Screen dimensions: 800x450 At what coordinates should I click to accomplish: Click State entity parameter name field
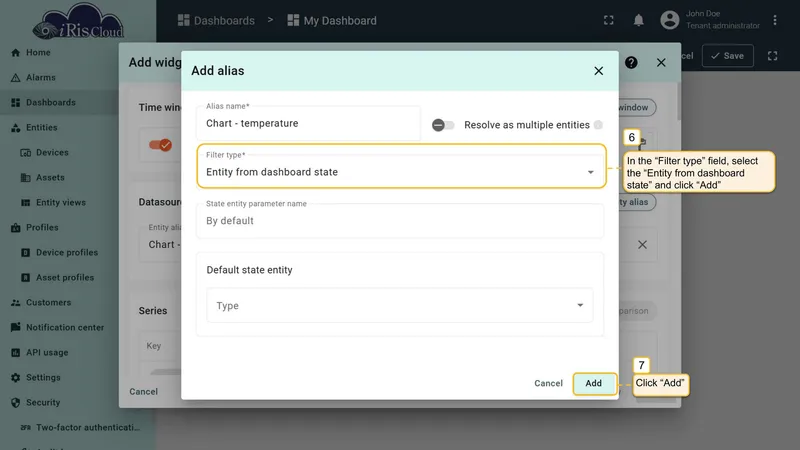click(x=399, y=221)
